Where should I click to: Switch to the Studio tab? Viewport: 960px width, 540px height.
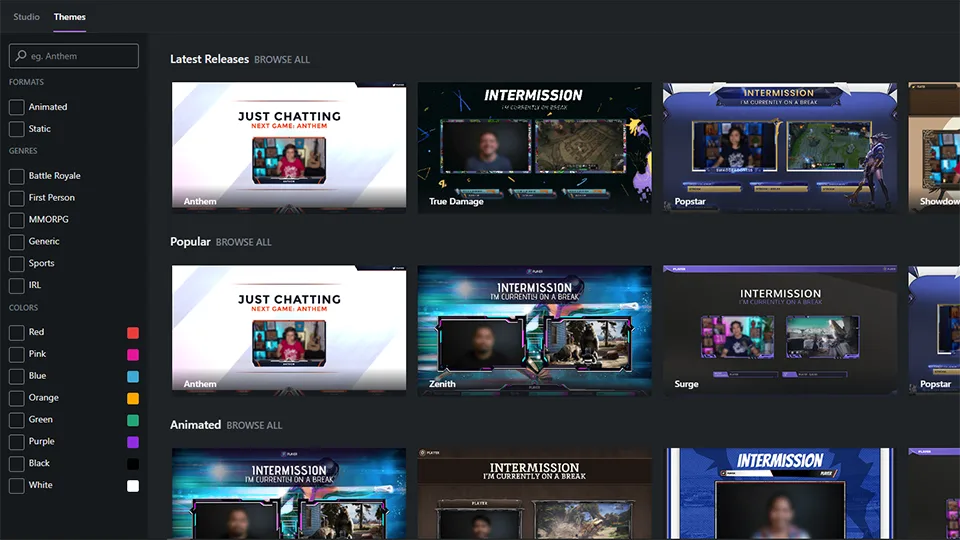(26, 17)
